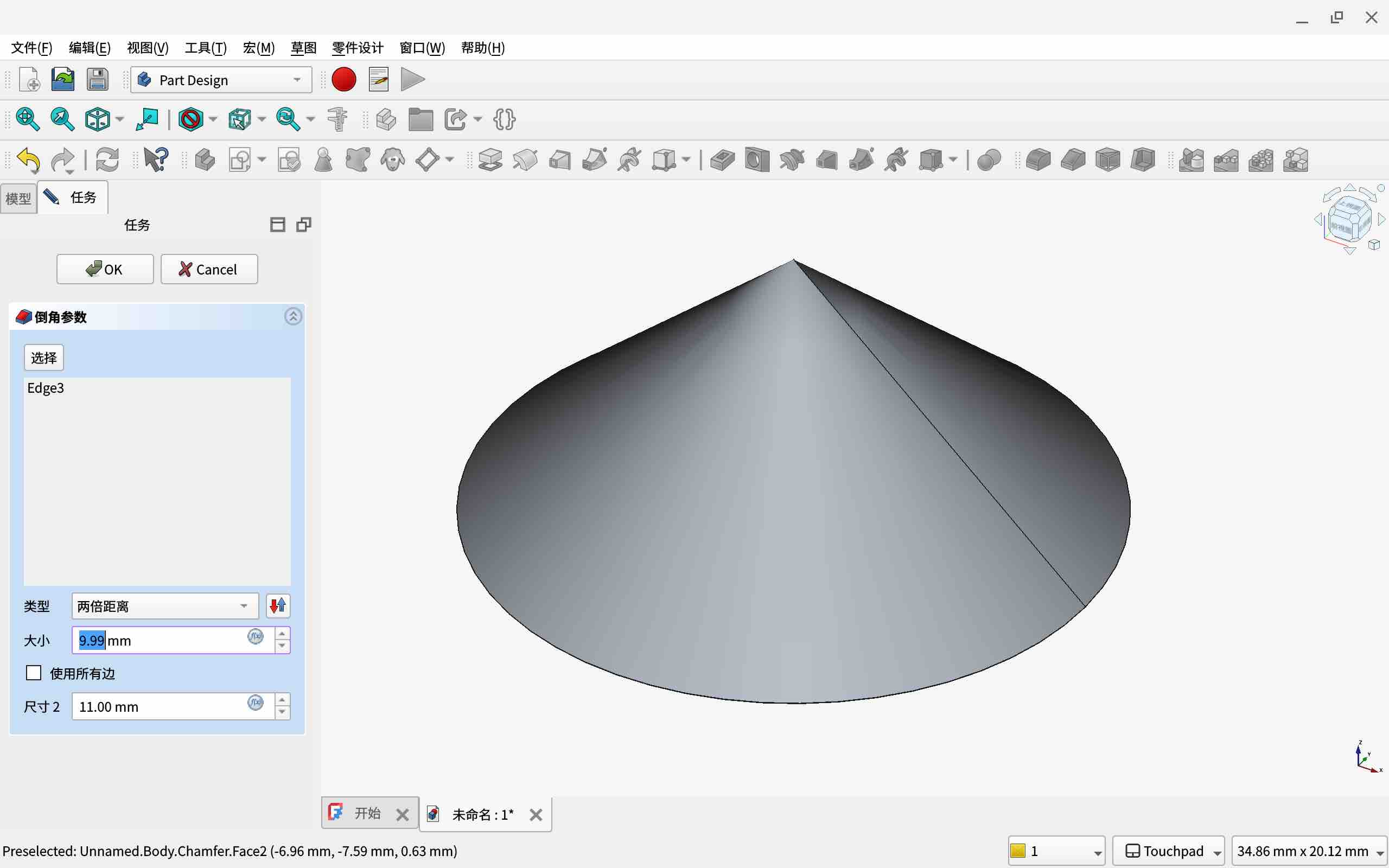Open the 零件设计 menu
Screen dimensions: 1389x868
pyautogui.click(x=357, y=48)
